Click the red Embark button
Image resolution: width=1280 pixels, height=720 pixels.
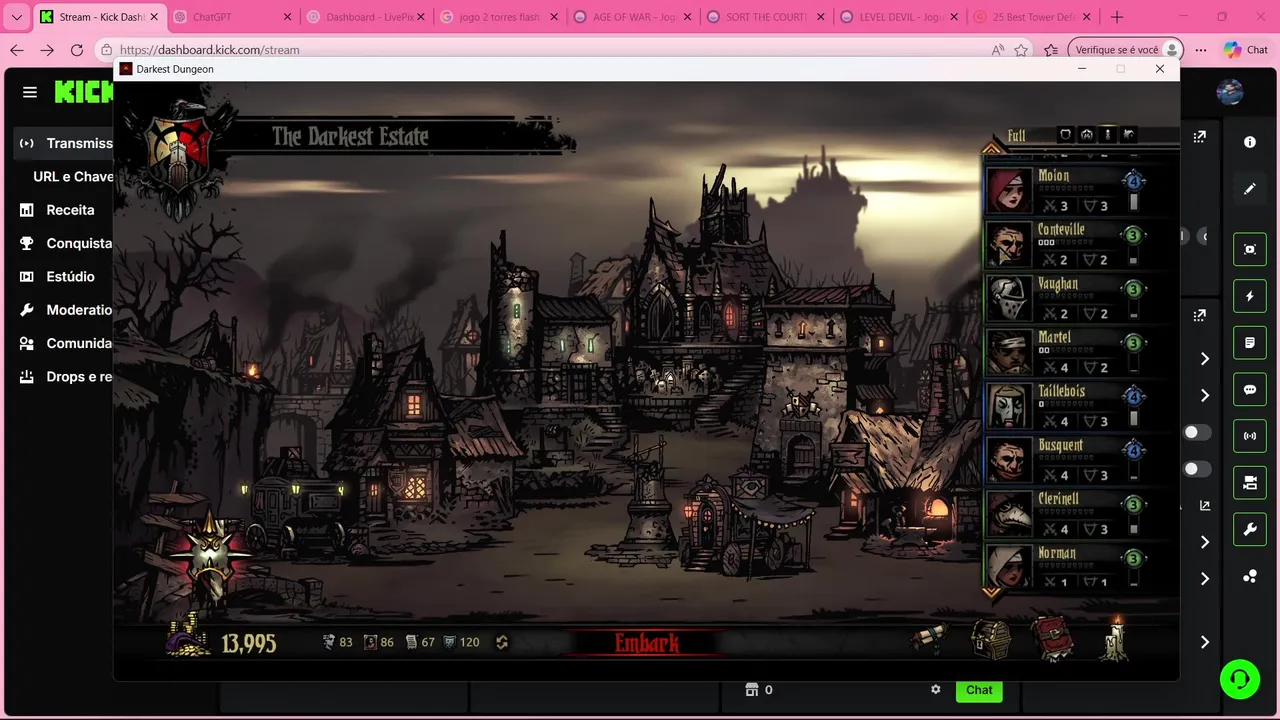pos(647,643)
